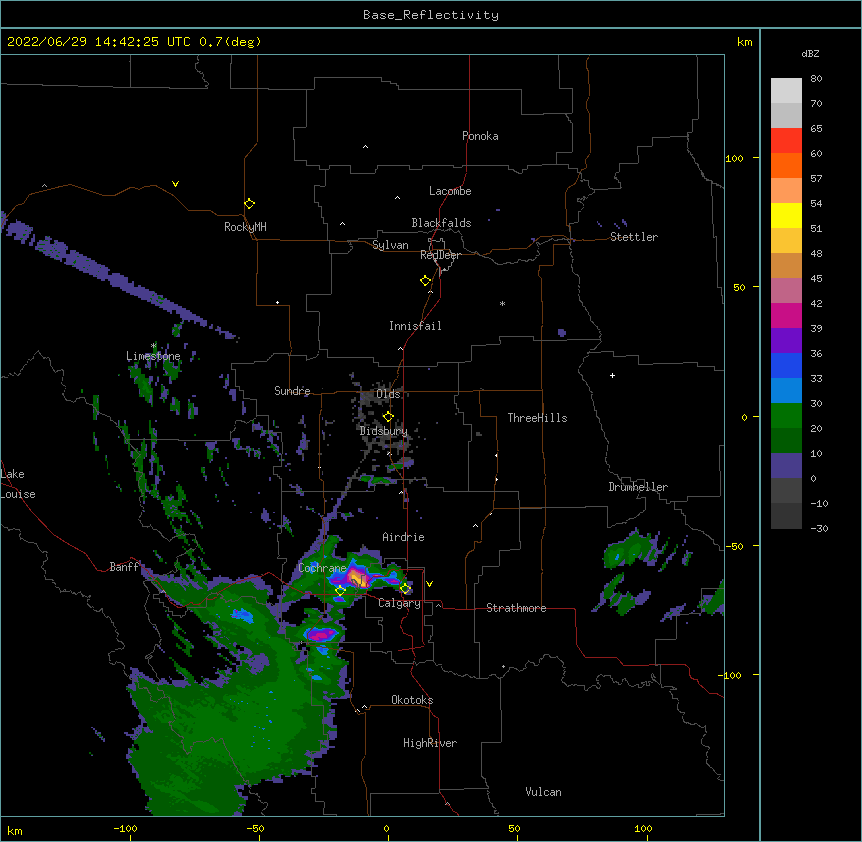Viewport: 862px width, 842px height.
Task: Click the dBZ legend heading
Action: point(810,53)
